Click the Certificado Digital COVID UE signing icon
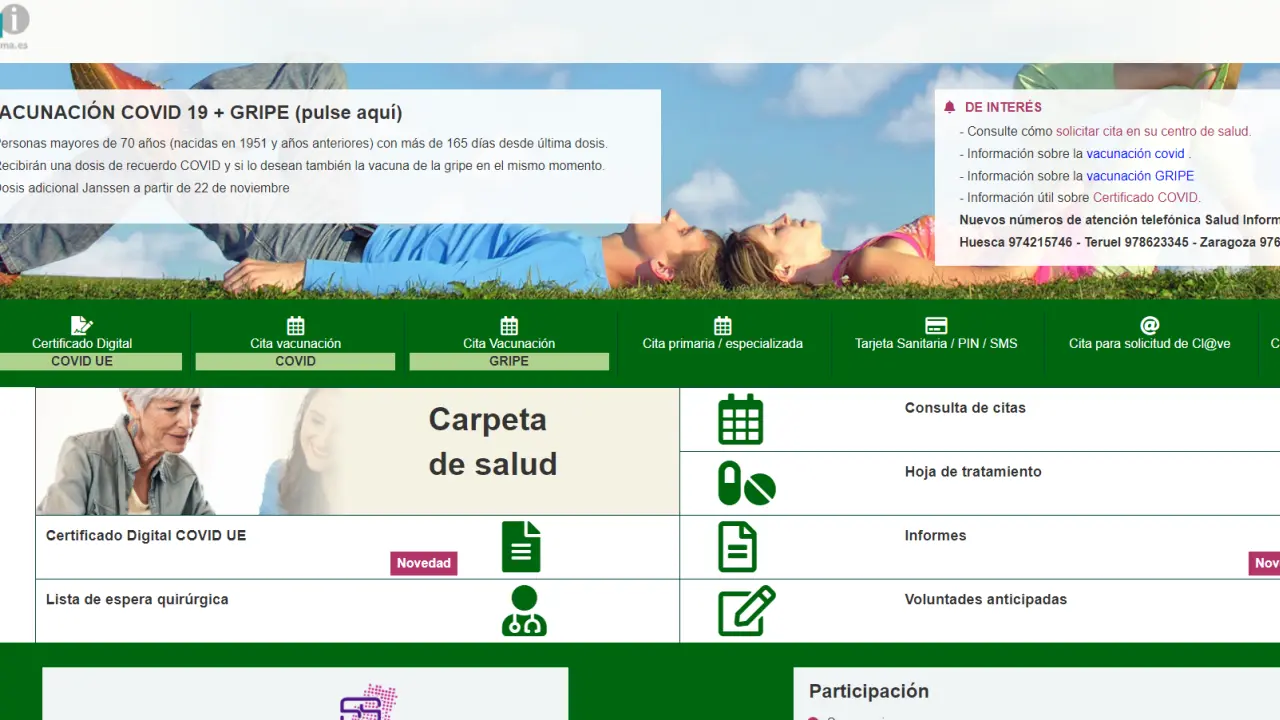The image size is (1280, 720). point(82,325)
